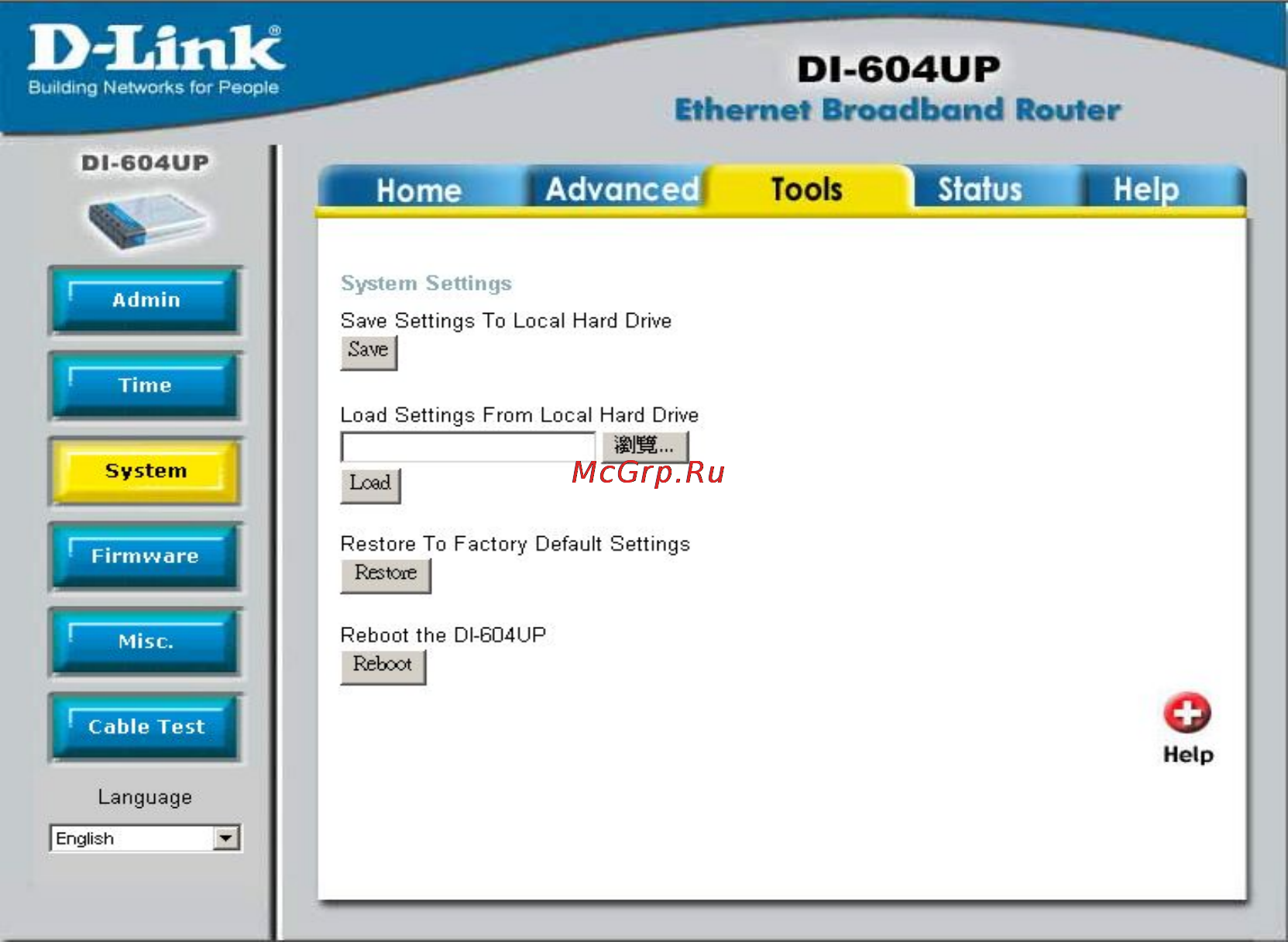Click 'Load Settings From Local Hard Drive' text

click(520, 415)
